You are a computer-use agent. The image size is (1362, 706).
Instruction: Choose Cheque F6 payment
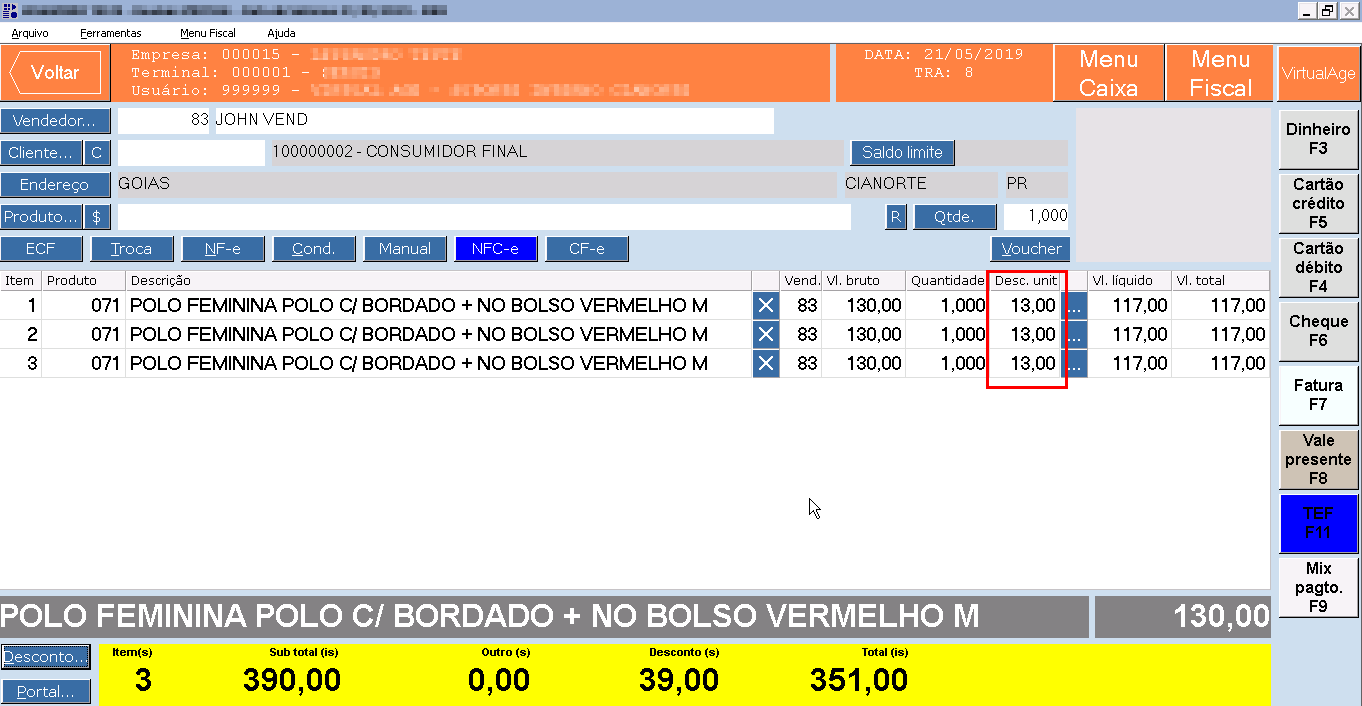point(1318,331)
